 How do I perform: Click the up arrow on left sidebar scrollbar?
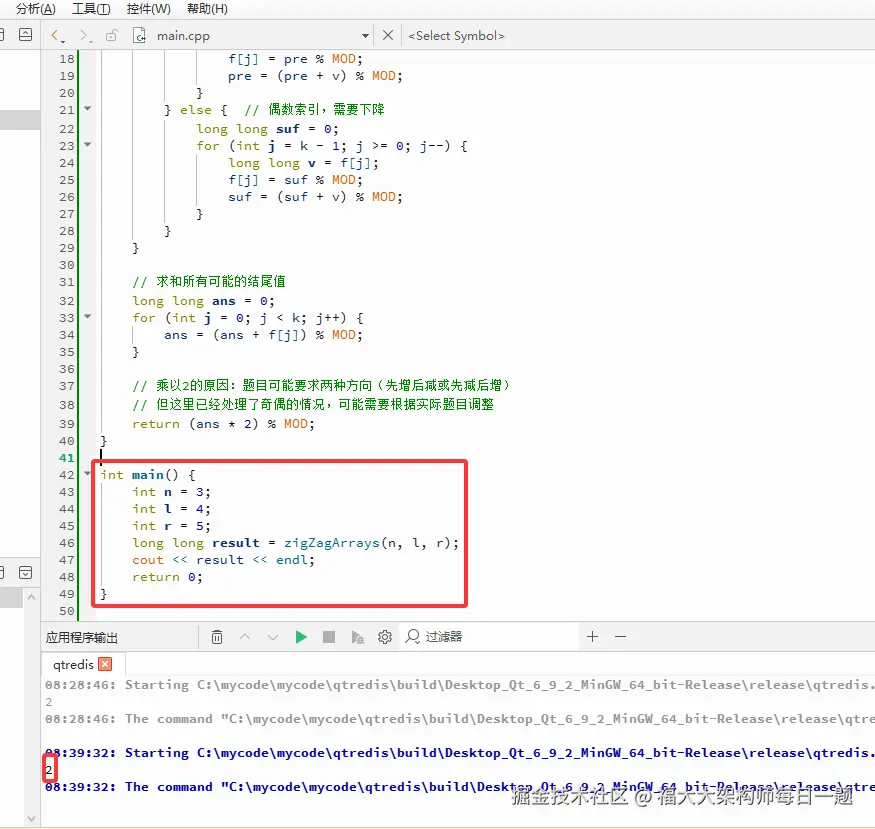click(31, 597)
